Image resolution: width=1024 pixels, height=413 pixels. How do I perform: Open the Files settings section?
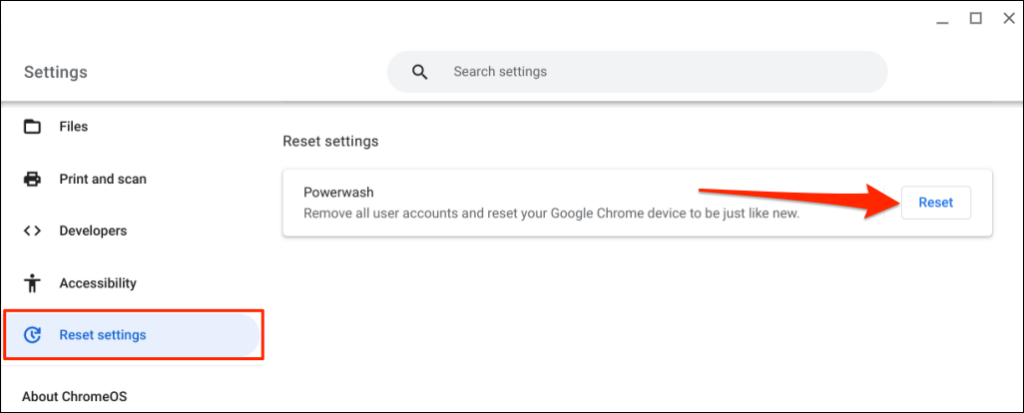pyautogui.click(x=74, y=127)
